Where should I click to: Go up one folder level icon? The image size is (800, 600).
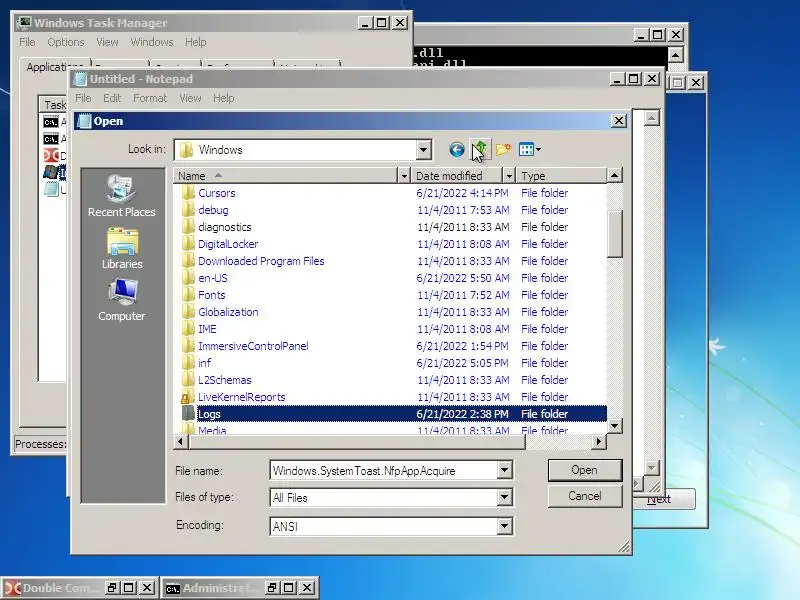480,149
